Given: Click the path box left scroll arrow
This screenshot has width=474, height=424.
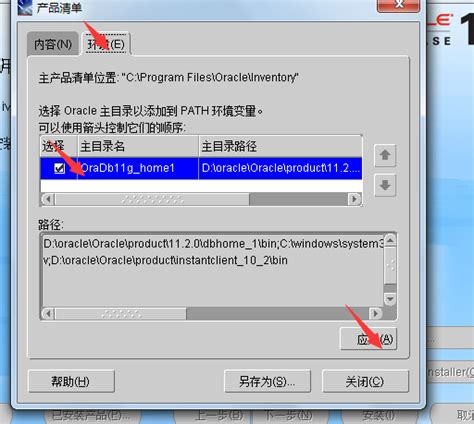Looking at the screenshot, I should [48, 314].
